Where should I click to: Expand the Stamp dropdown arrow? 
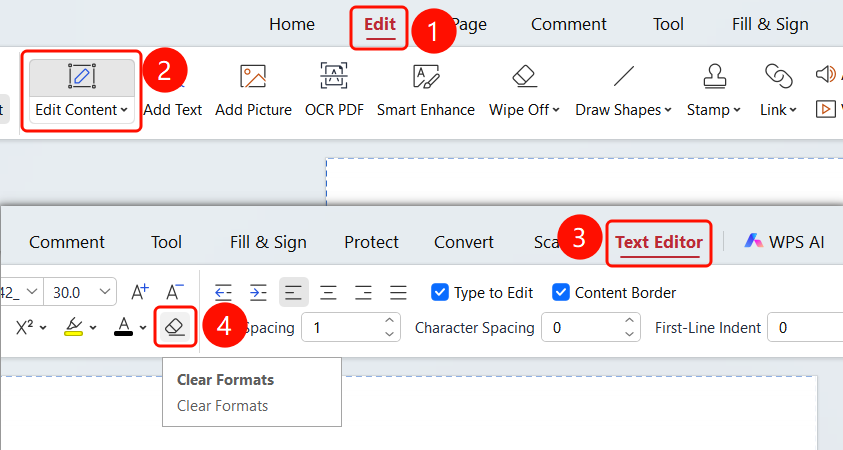(x=737, y=110)
